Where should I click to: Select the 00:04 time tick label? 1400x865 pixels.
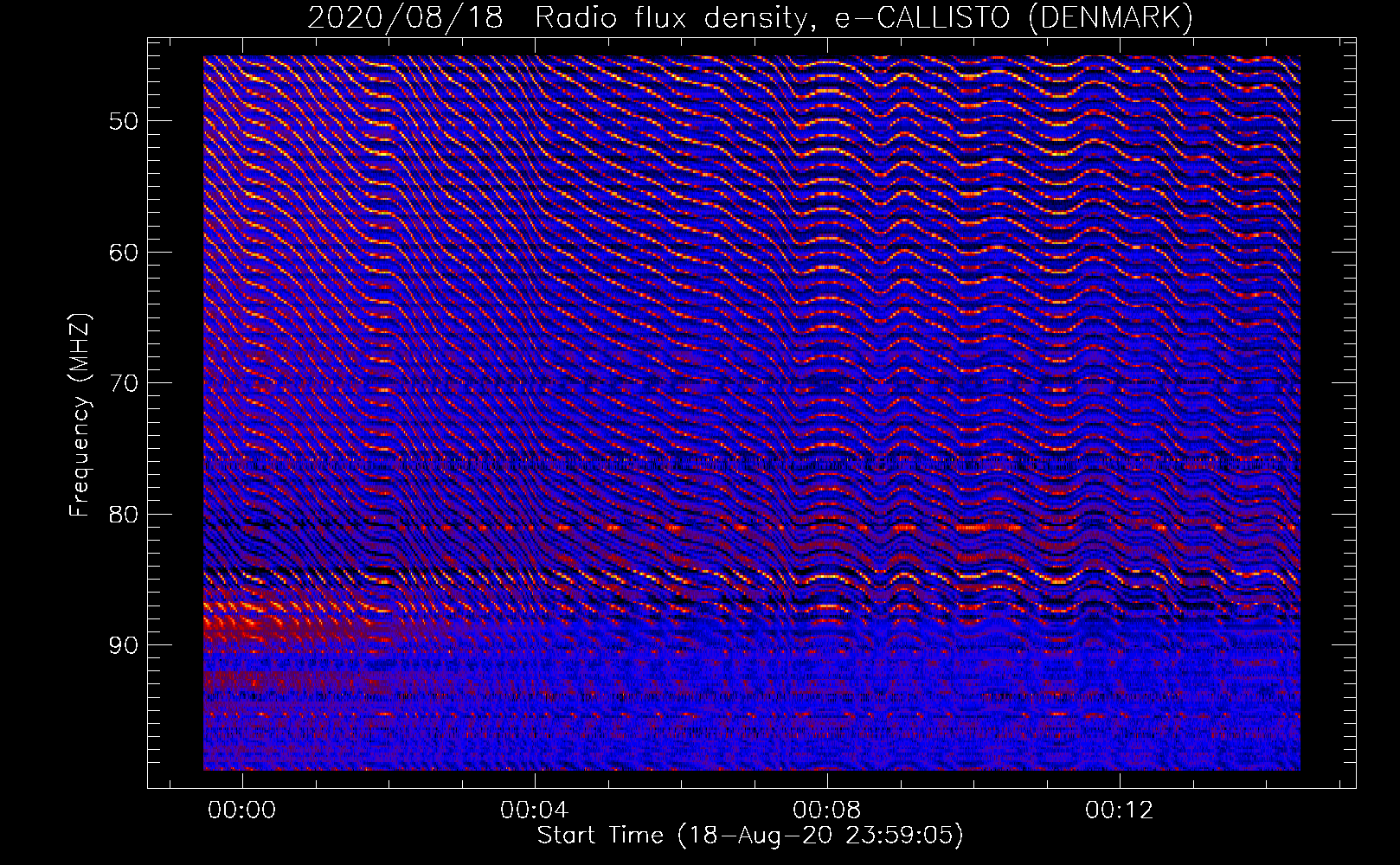click(x=535, y=810)
